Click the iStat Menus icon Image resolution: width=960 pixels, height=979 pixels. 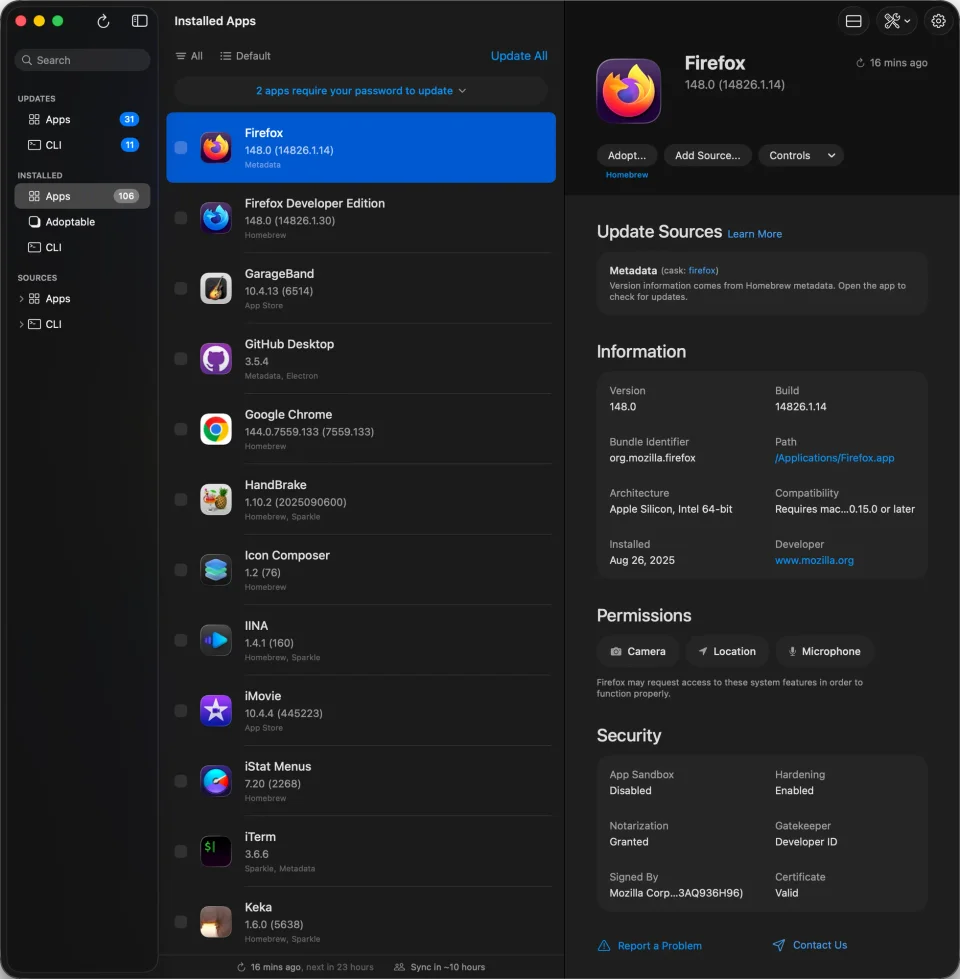[x=216, y=781]
